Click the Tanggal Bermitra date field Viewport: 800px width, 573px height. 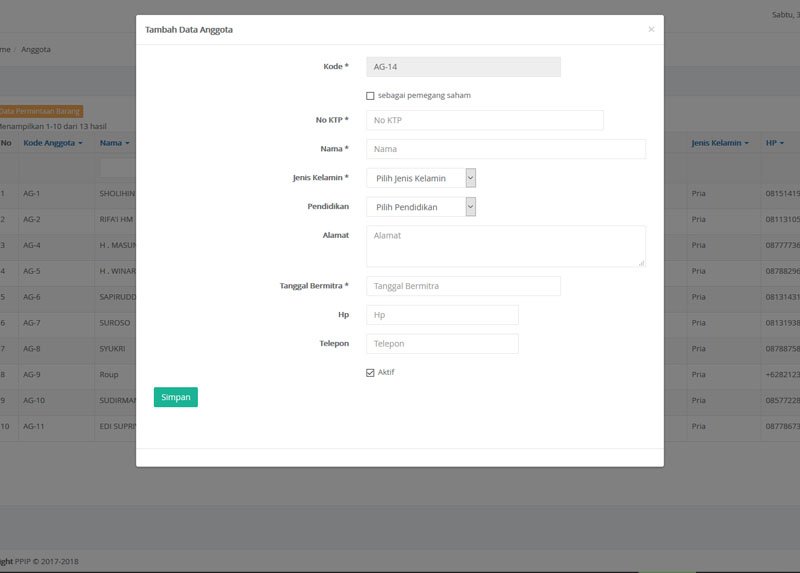pyautogui.click(x=463, y=286)
